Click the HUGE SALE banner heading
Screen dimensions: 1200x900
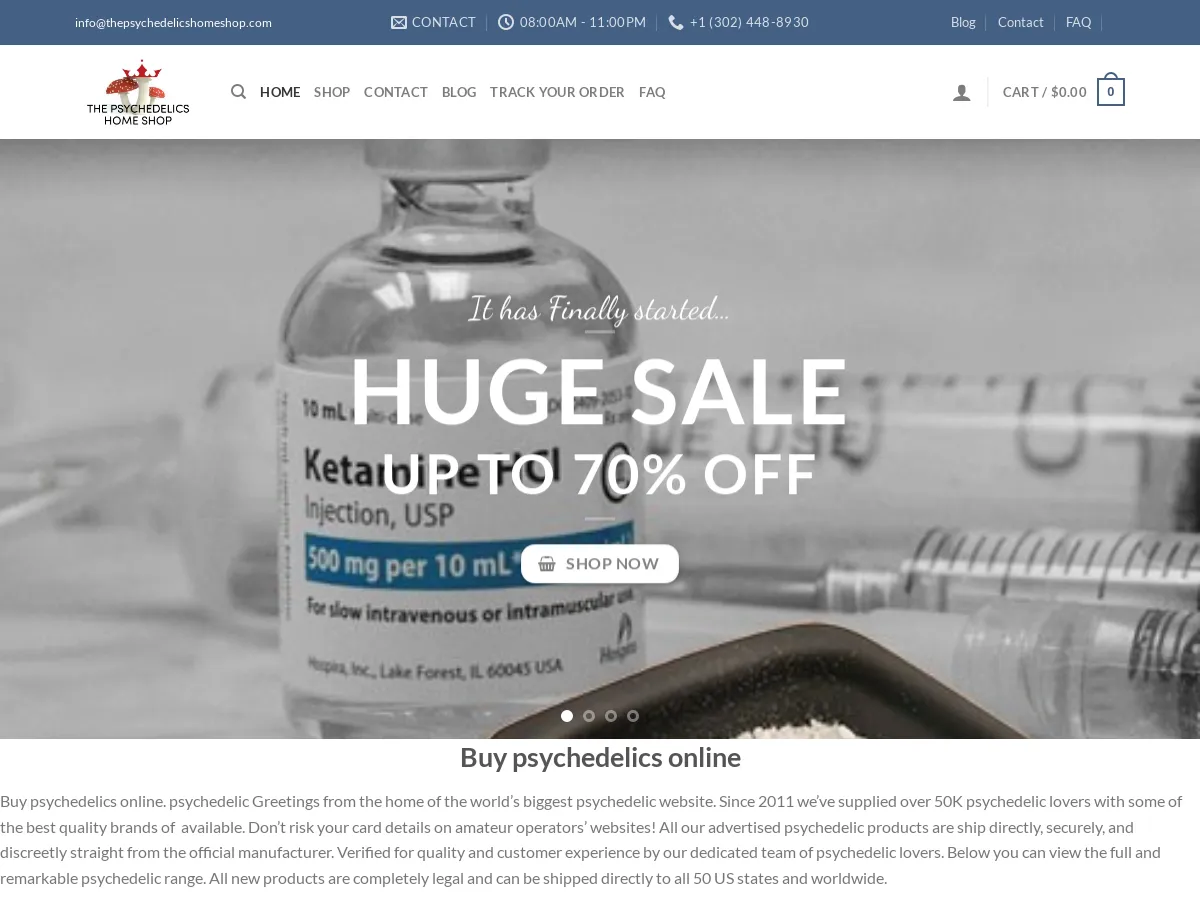click(599, 391)
